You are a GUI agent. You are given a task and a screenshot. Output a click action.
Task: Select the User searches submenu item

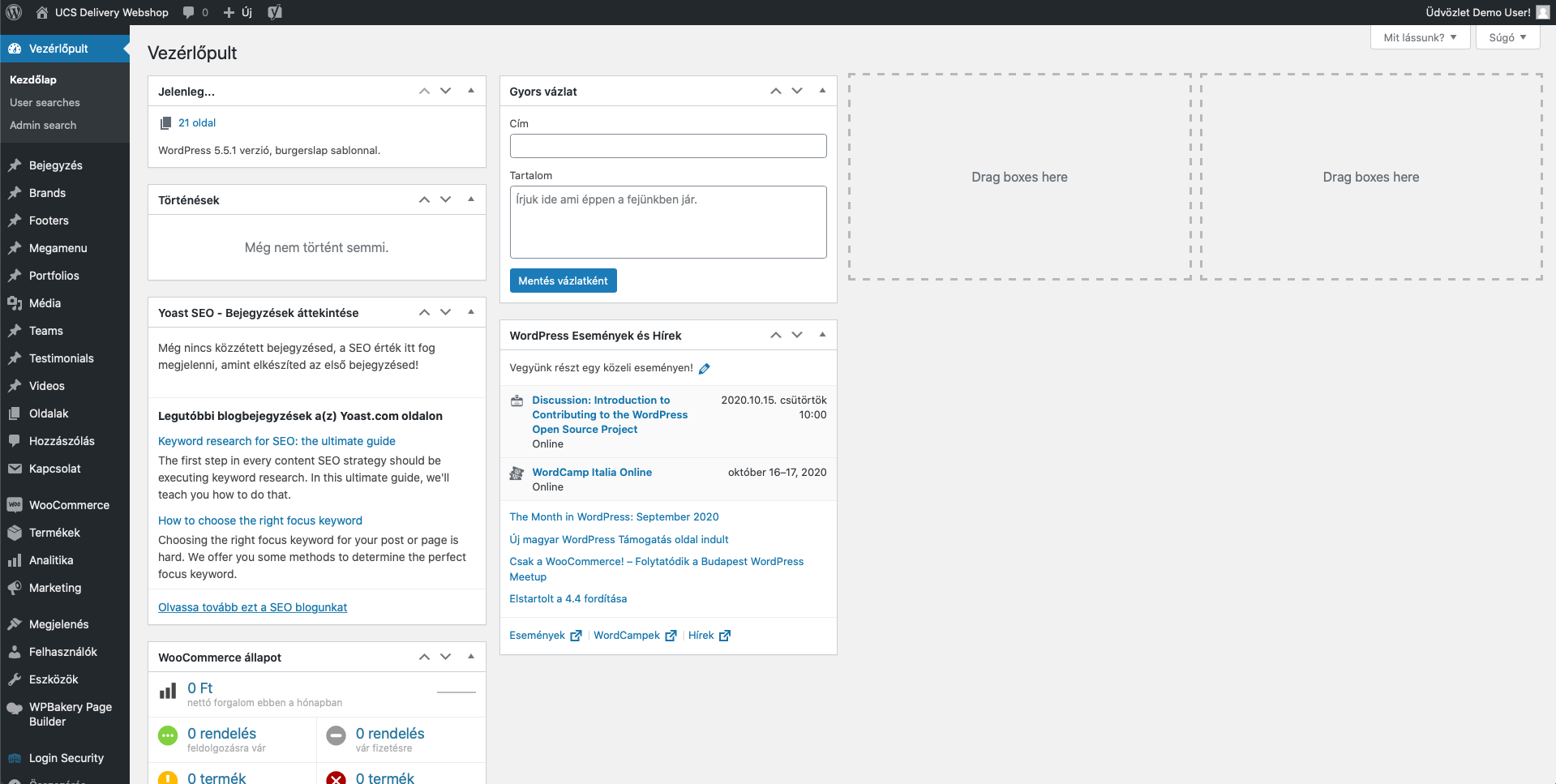(x=45, y=103)
